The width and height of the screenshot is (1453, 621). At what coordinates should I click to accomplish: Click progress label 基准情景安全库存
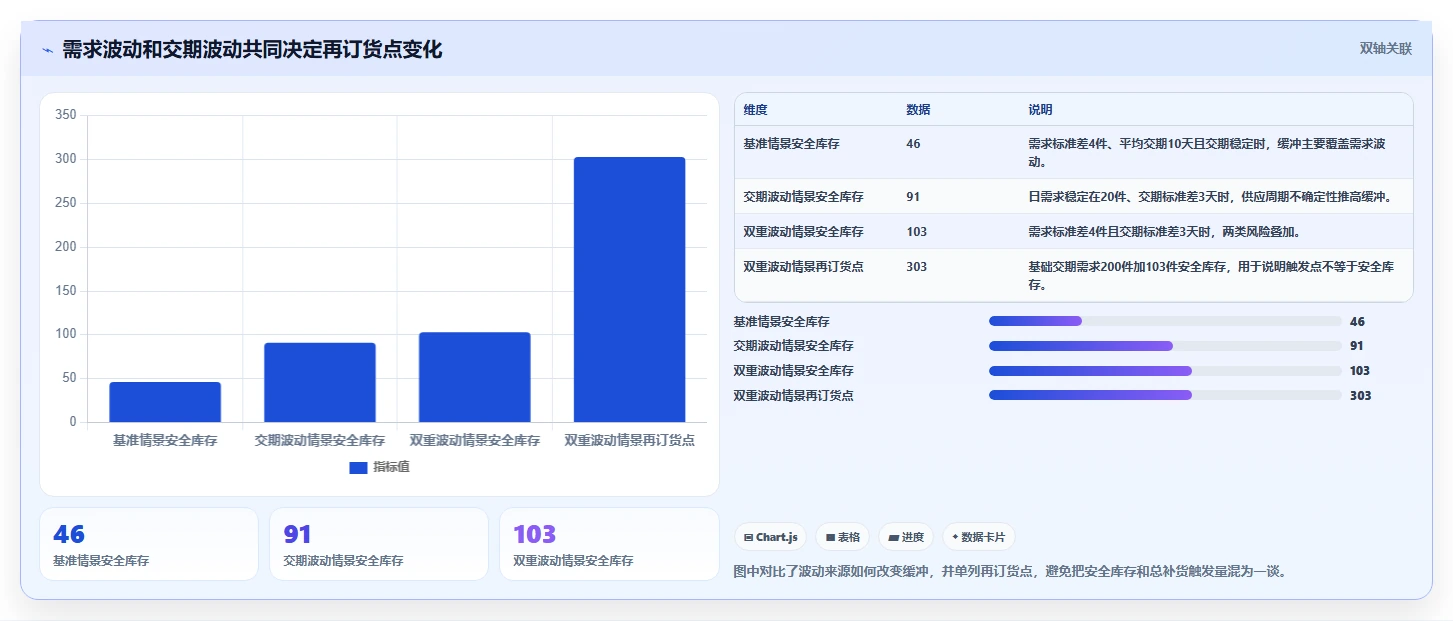click(x=781, y=322)
